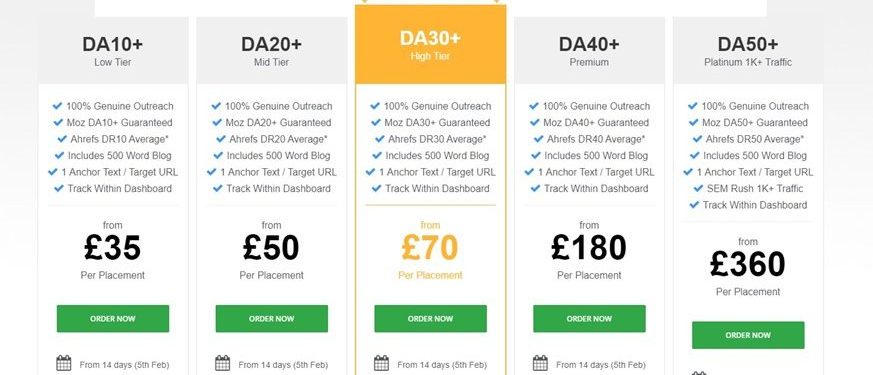
Task: Click the £360 price text
Action: tap(748, 265)
